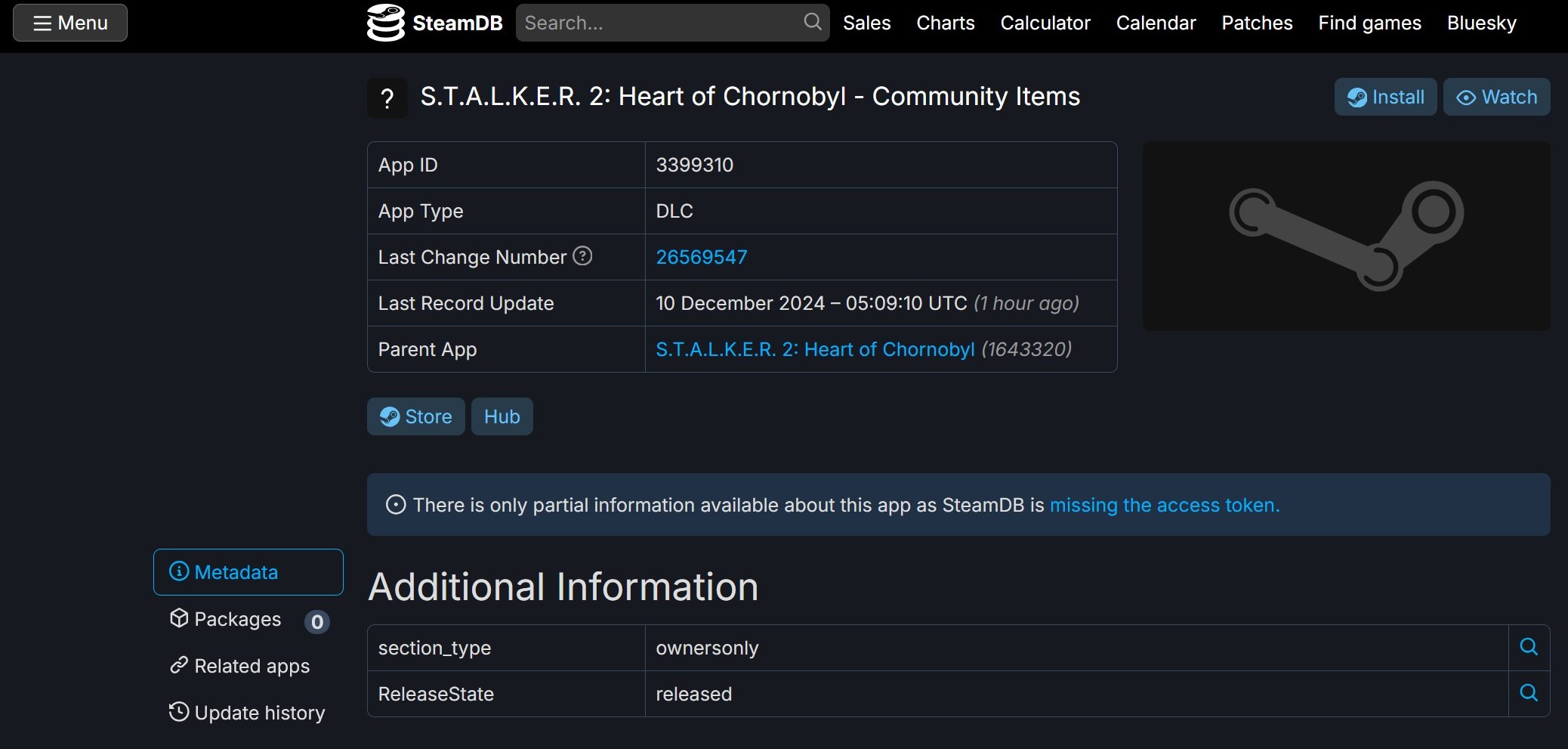Viewport: 1568px width, 749px height.
Task: Select the Packages sidebar tab
Action: coord(248,619)
